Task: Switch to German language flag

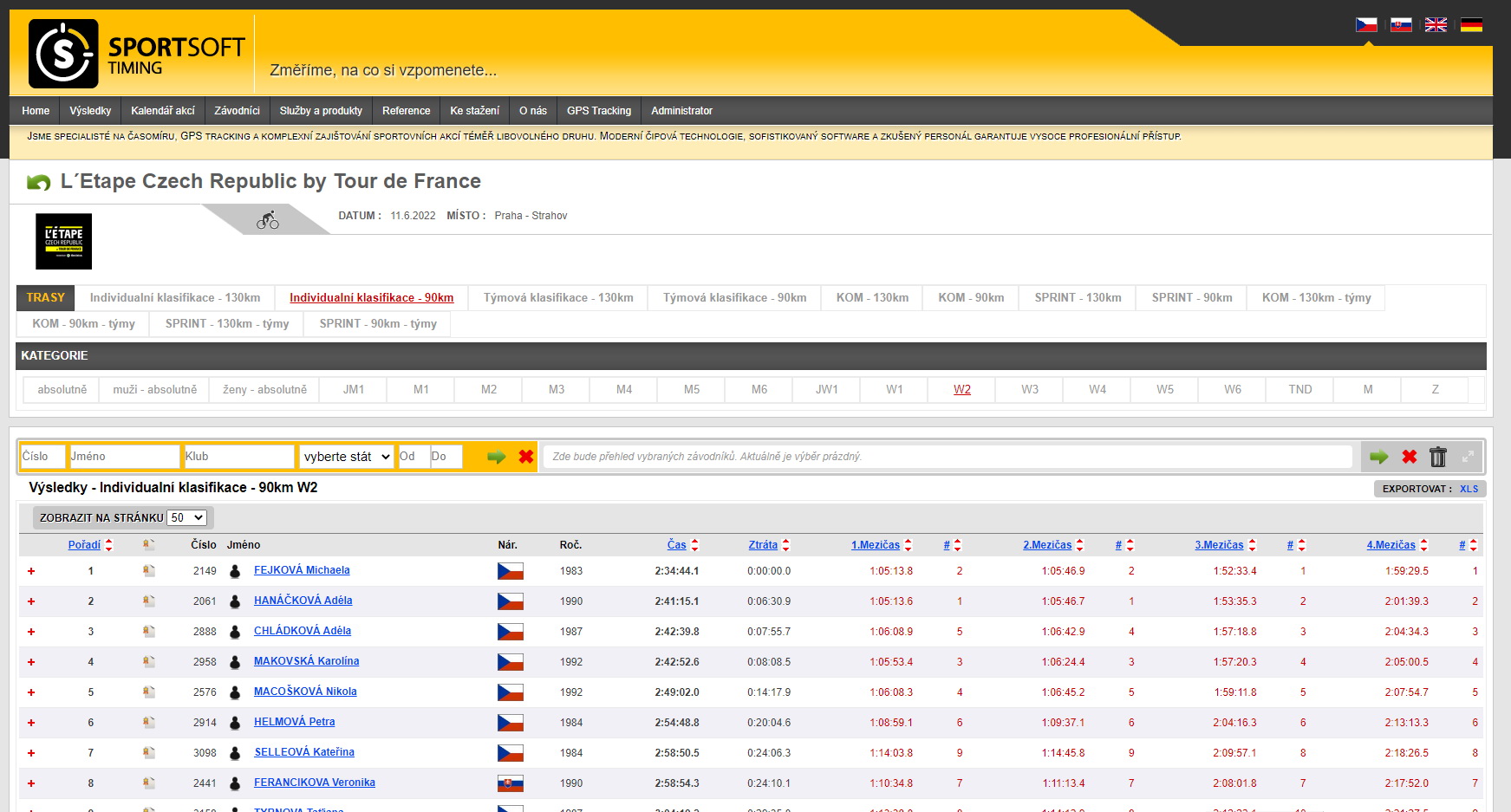Action: (x=1471, y=25)
